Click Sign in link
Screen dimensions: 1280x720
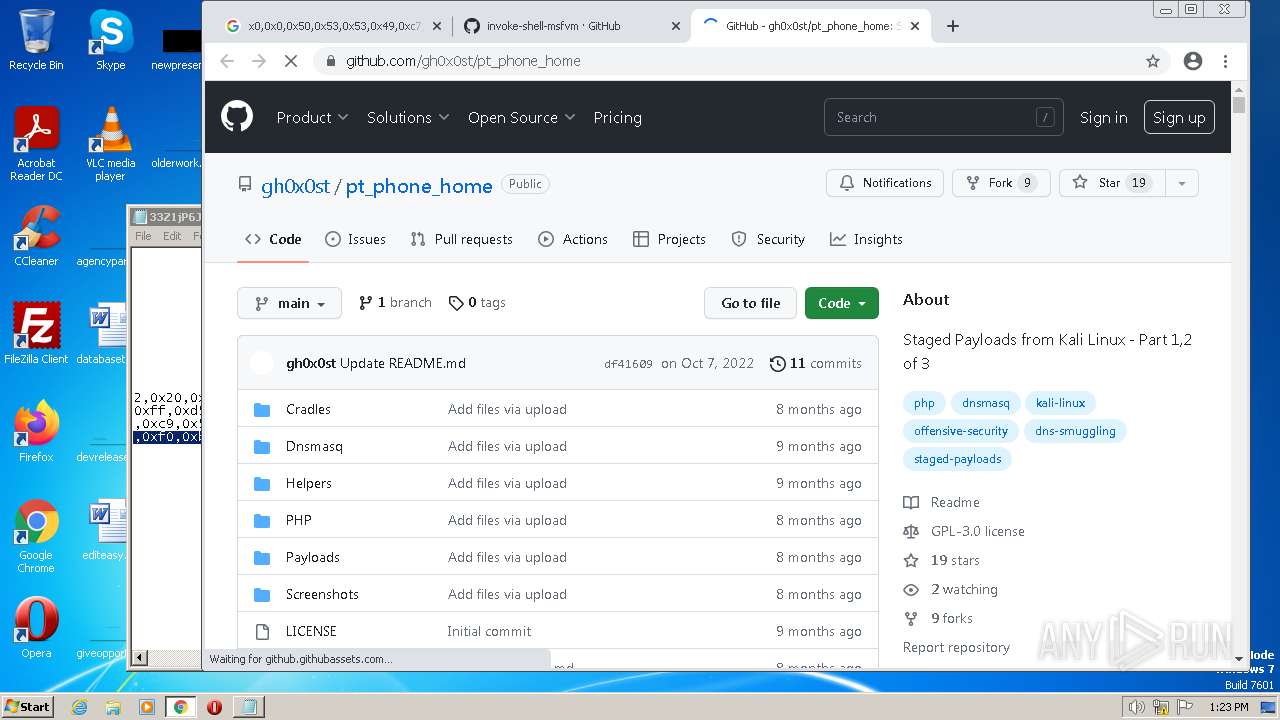click(x=1103, y=117)
